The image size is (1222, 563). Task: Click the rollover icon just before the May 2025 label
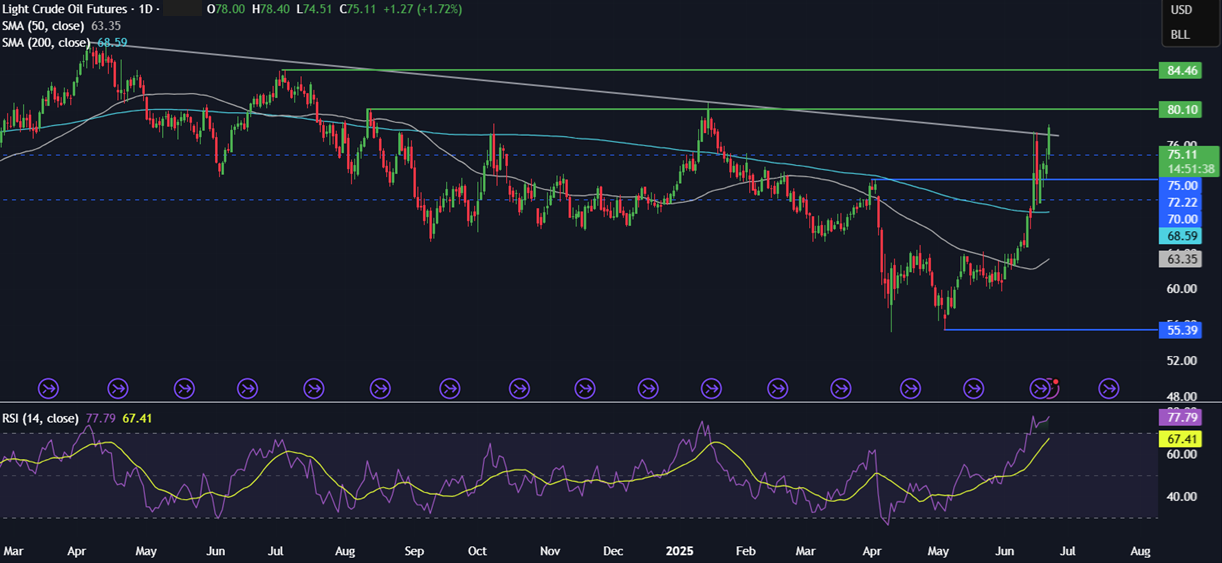click(911, 387)
